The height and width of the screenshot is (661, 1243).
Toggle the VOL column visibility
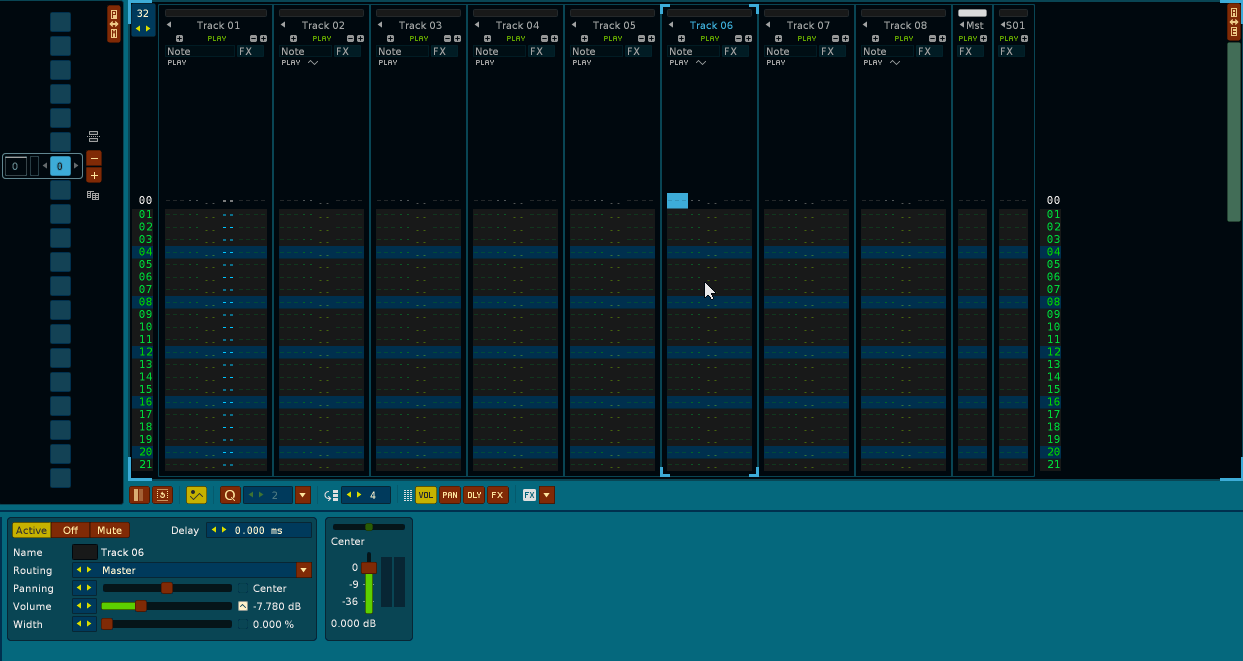click(426, 495)
